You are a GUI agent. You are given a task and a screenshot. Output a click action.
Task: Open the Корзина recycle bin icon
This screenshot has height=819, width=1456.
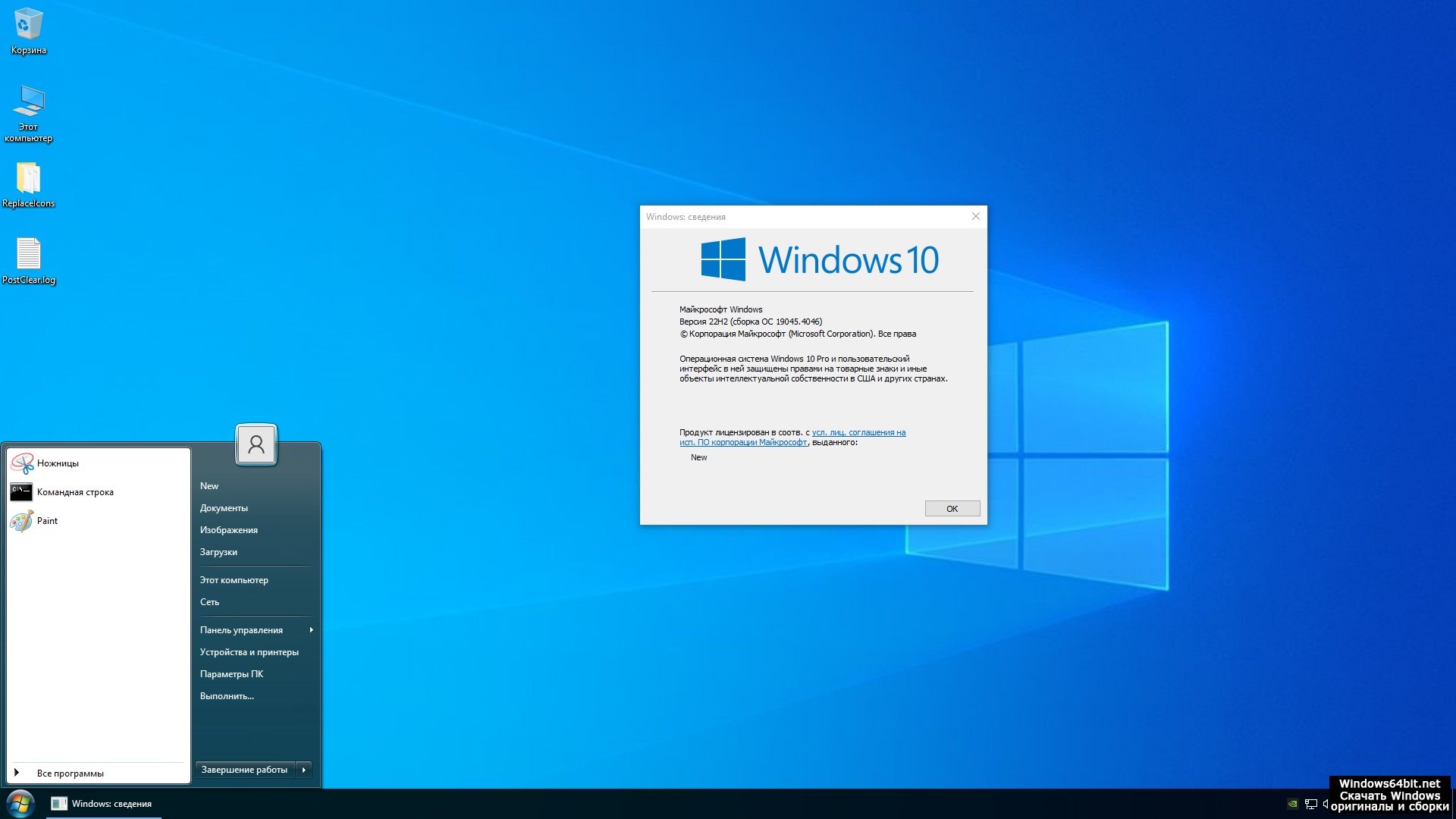28,27
